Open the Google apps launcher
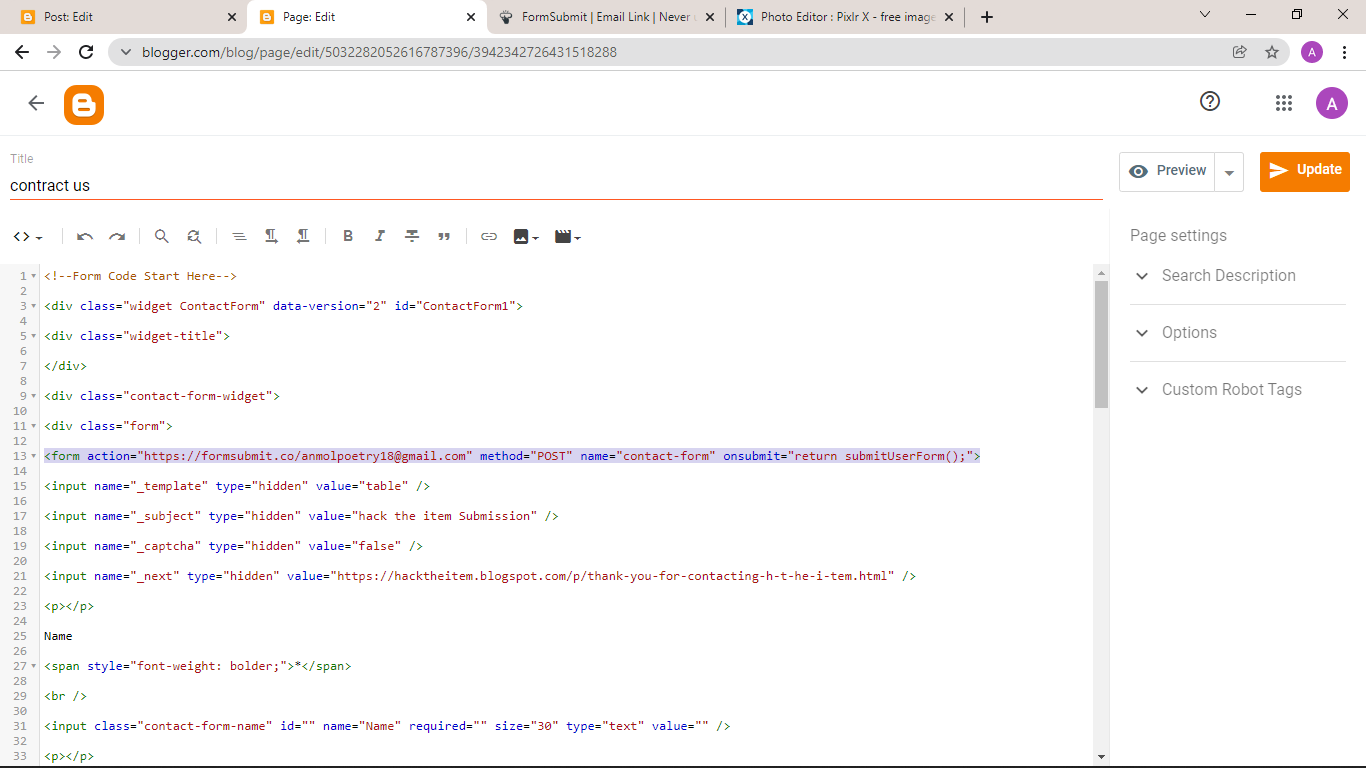Image resolution: width=1366 pixels, height=768 pixels. (x=1284, y=102)
